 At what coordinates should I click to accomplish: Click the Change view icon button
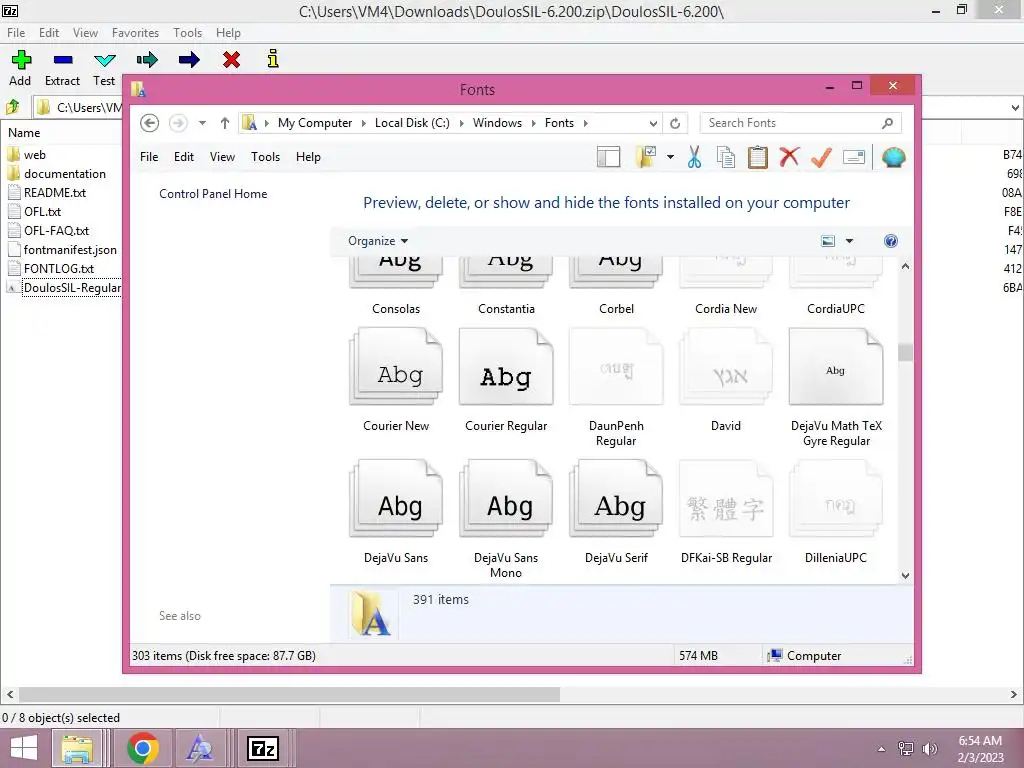click(827, 241)
